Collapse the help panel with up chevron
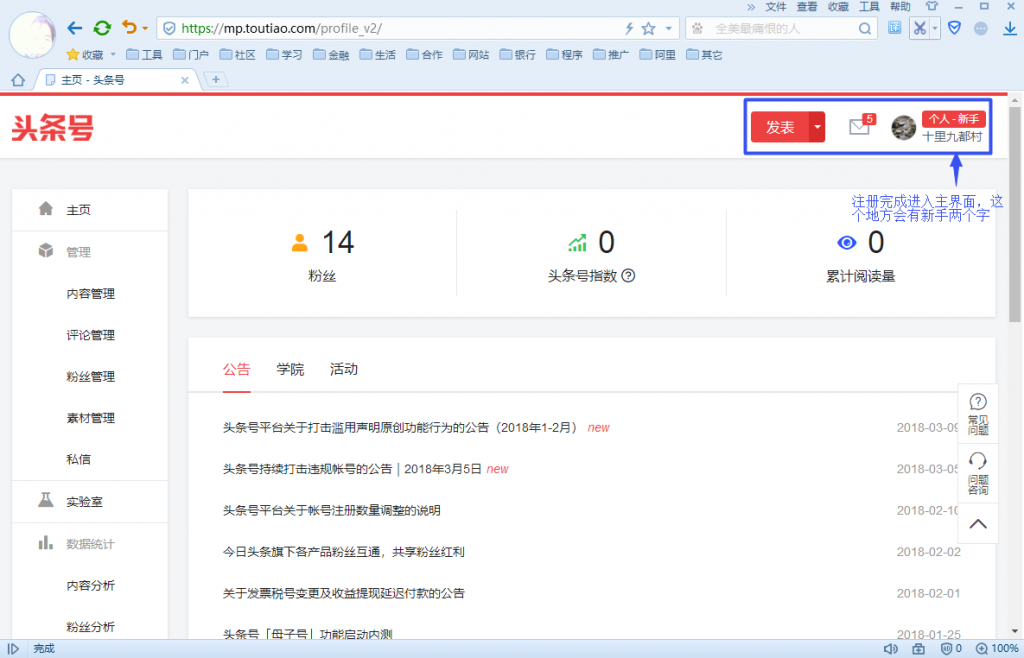Viewport: 1024px width, 658px height. coord(977,523)
